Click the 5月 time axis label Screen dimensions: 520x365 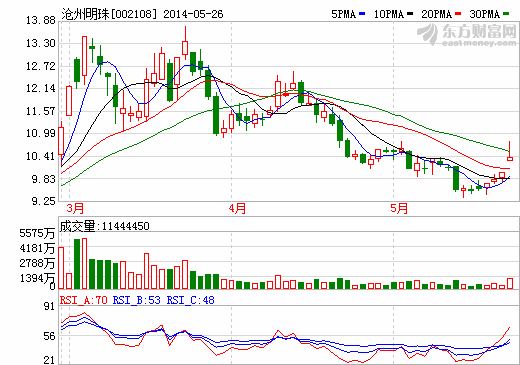click(399, 208)
